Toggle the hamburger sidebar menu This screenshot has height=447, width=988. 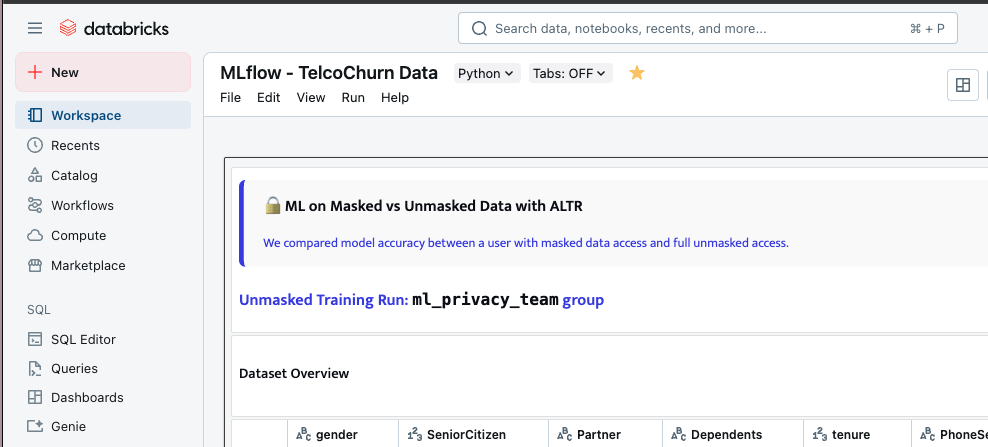tap(35, 28)
